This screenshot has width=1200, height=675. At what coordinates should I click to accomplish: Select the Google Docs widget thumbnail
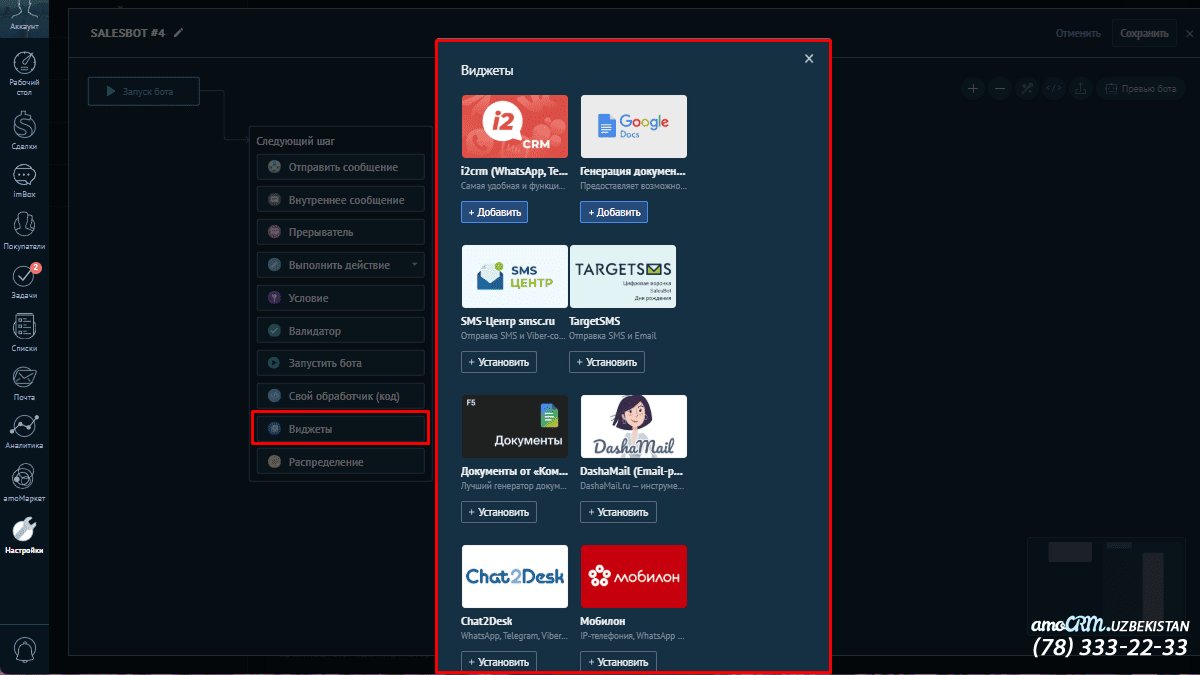633,126
